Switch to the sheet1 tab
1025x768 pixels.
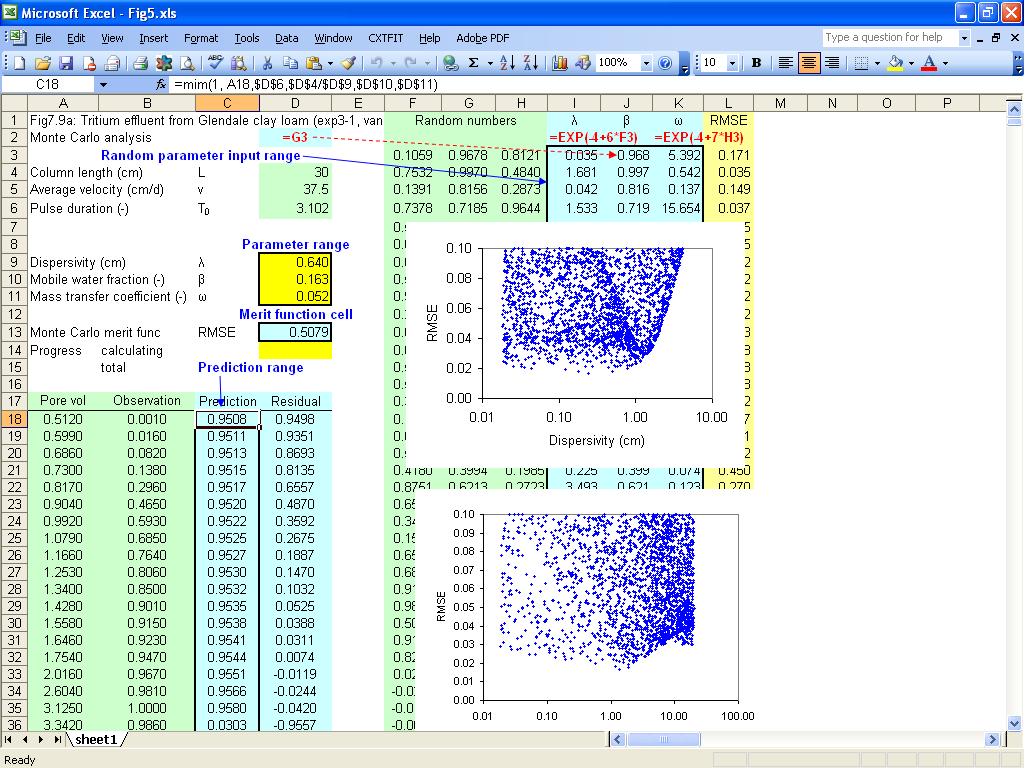(x=96, y=740)
